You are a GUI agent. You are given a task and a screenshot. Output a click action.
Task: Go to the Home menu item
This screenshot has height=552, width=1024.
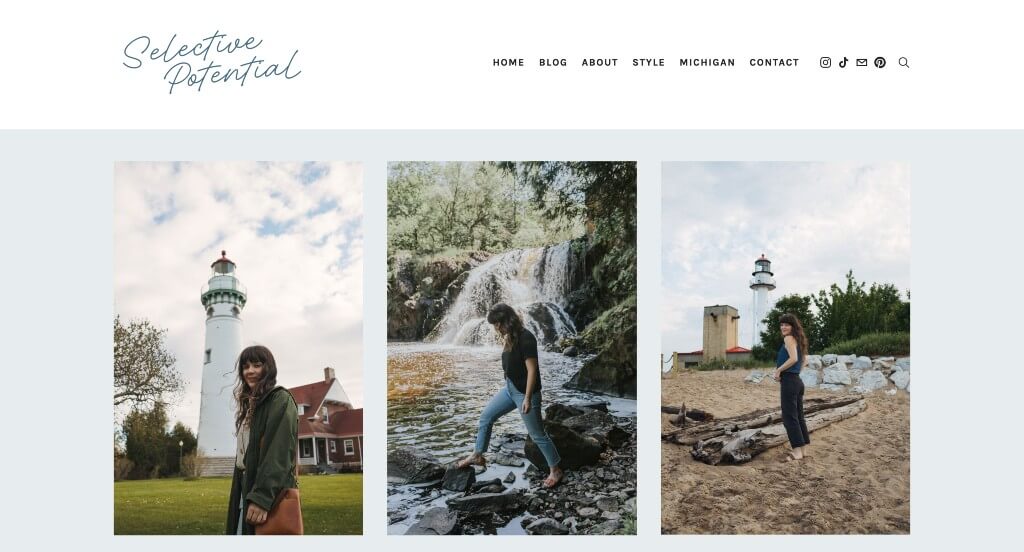(508, 63)
